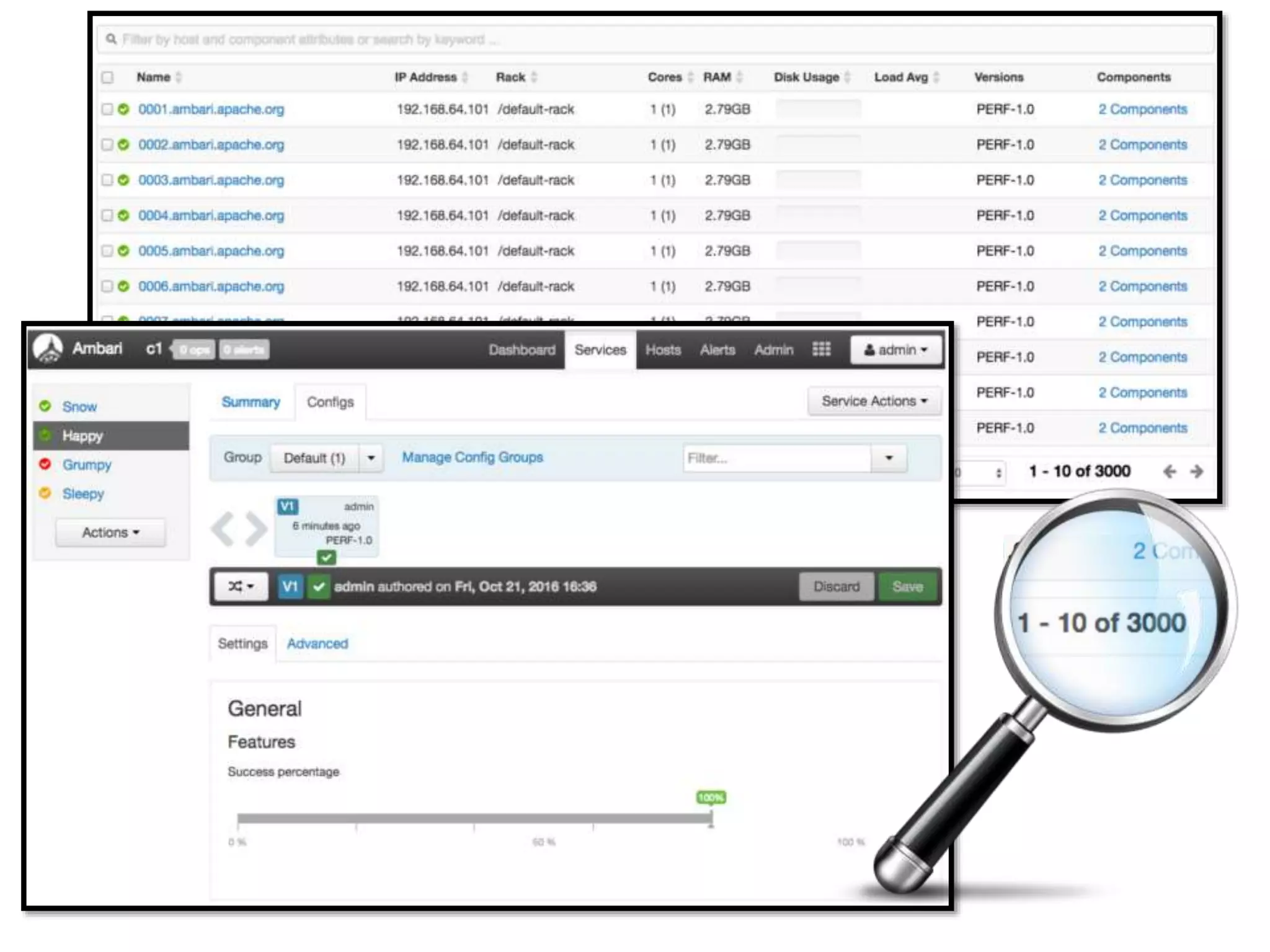
Task: Click the green Save button
Action: point(907,586)
